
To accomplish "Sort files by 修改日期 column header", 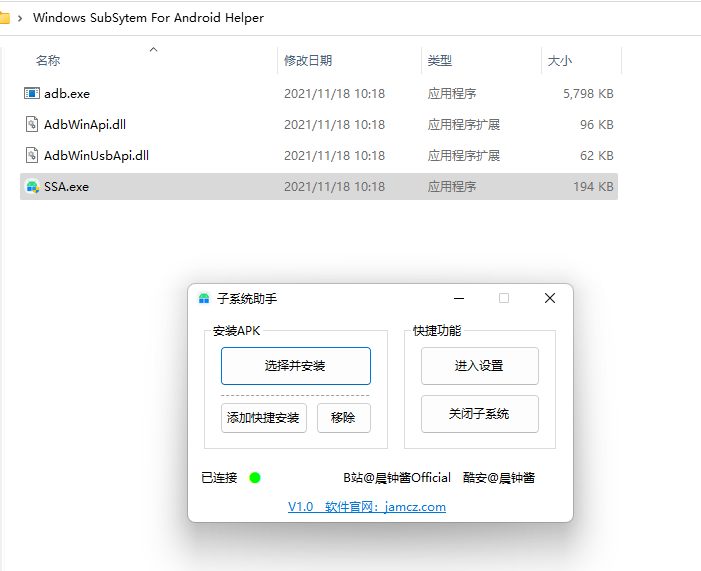I will 308,60.
